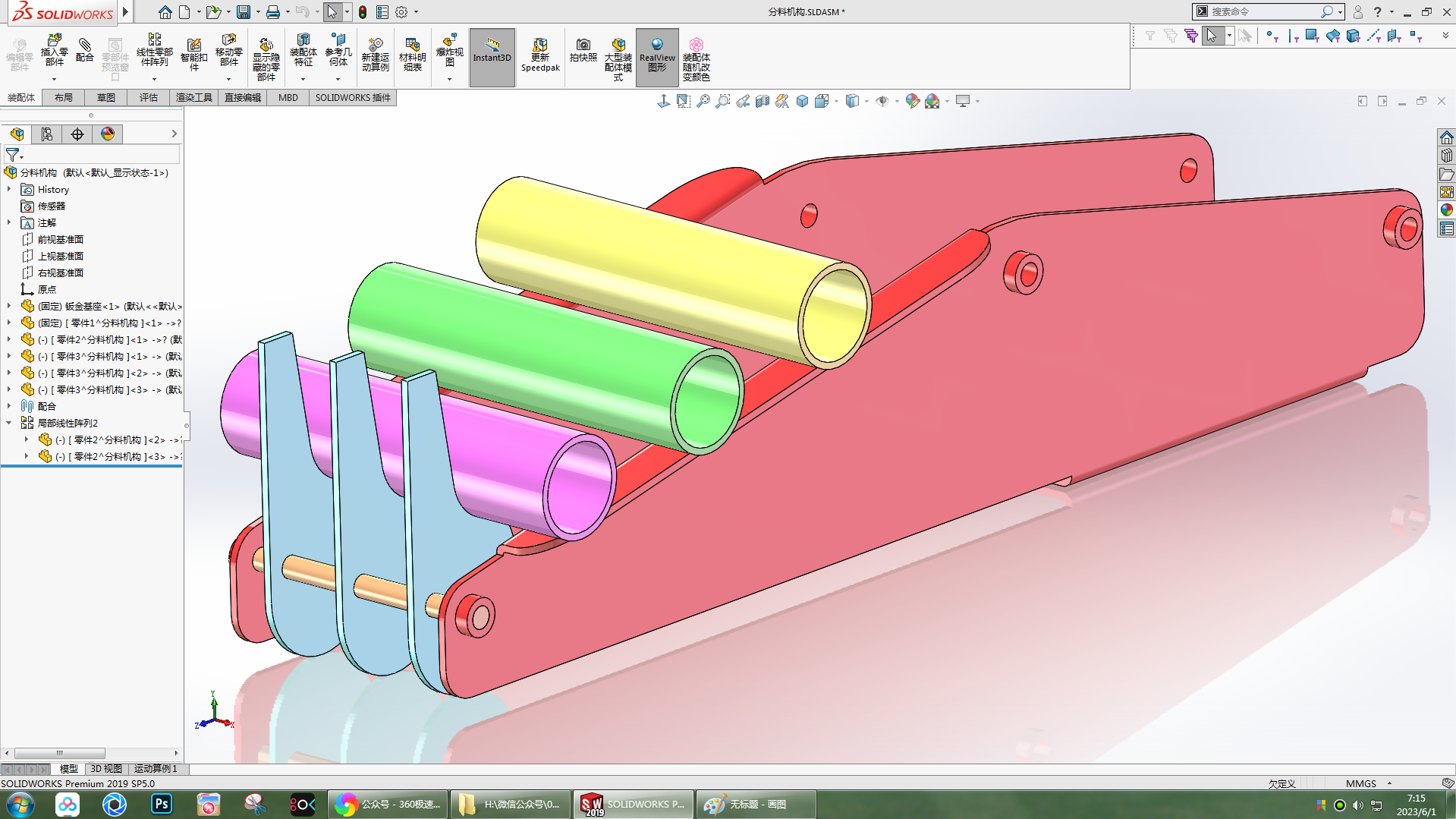
Task: Open the SOLIDWORKS 插件 add-ins tab
Action: pos(353,97)
